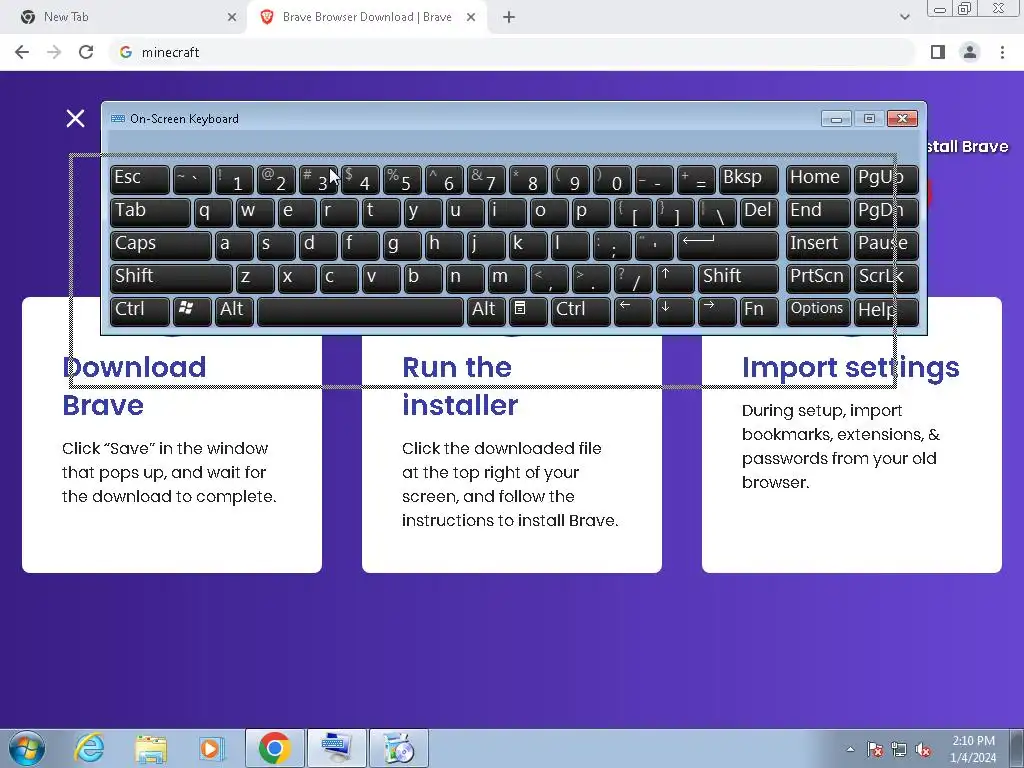Click the down arrow key
The height and width of the screenshot is (768, 1024).
pos(675,310)
